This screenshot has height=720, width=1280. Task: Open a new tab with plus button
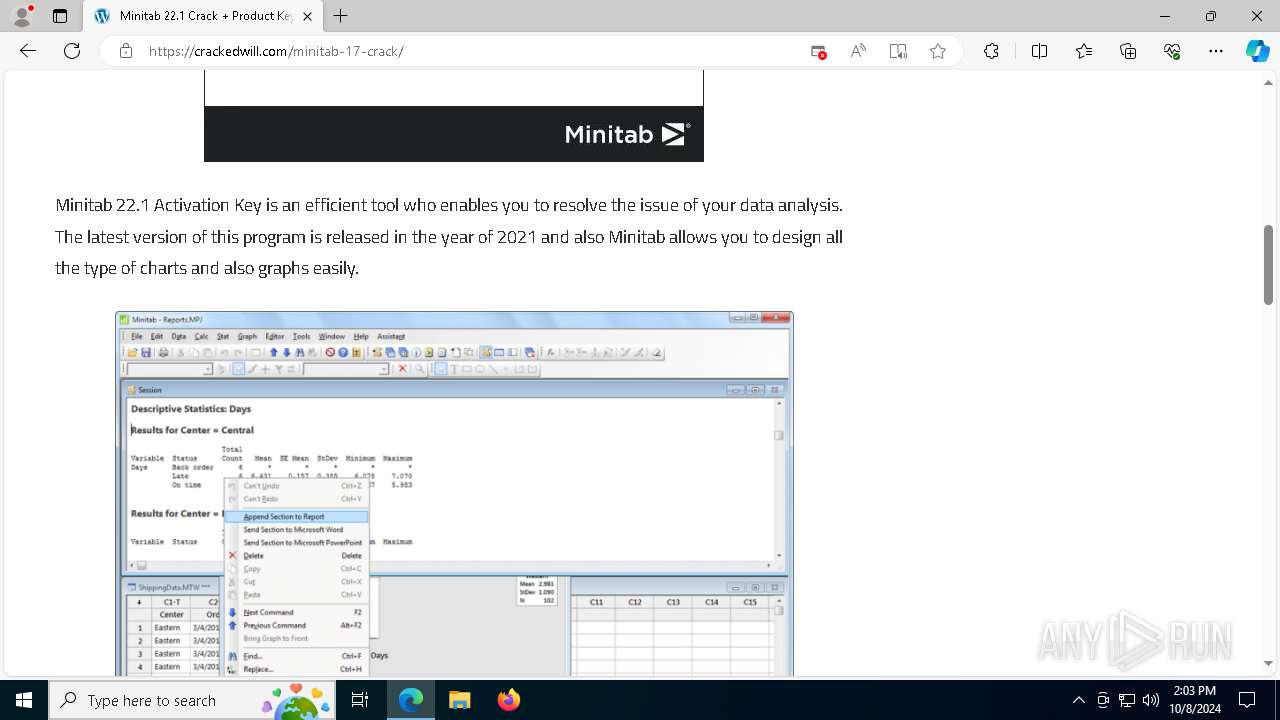pos(341,16)
